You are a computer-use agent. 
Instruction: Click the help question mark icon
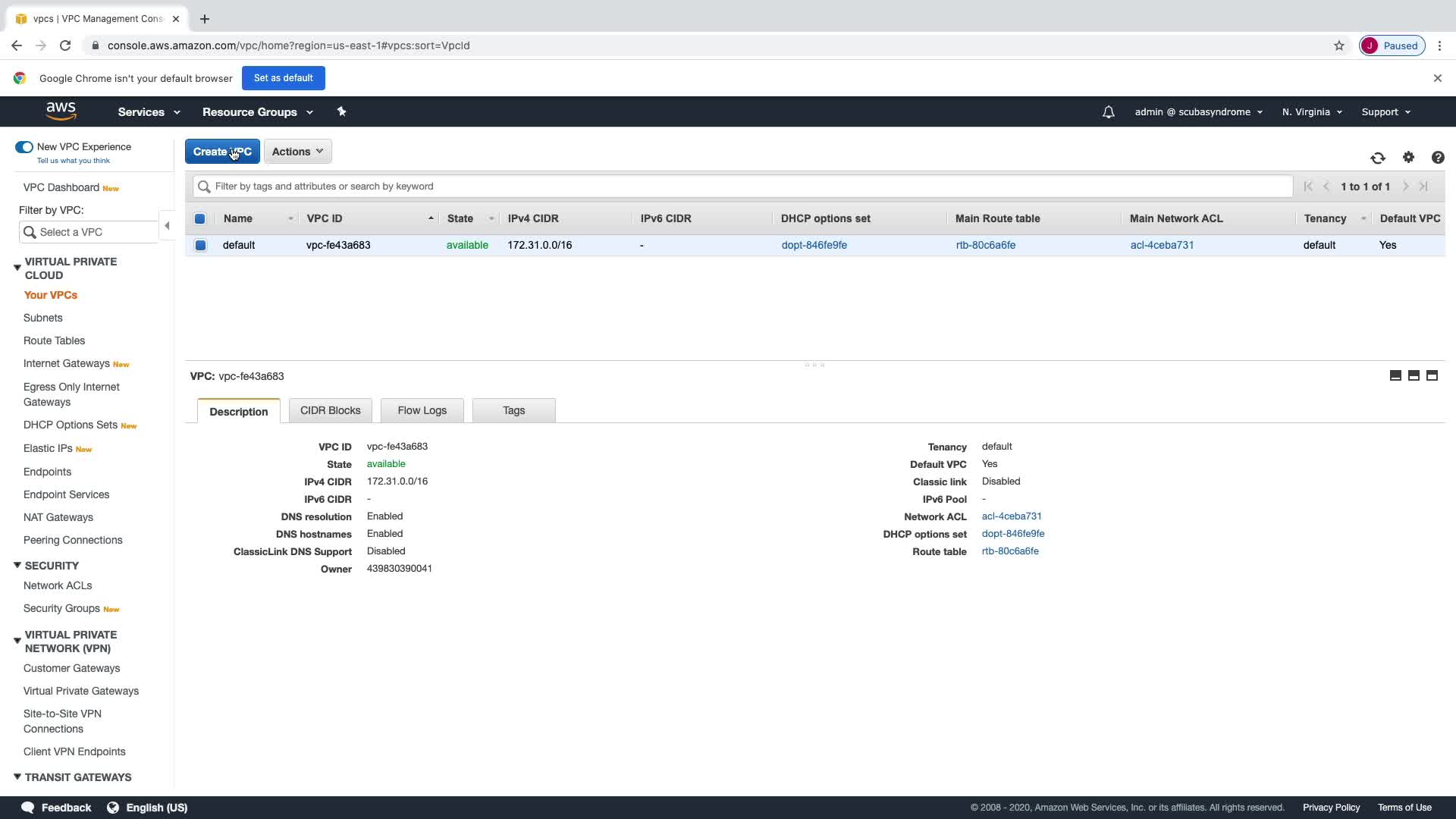point(1438,157)
